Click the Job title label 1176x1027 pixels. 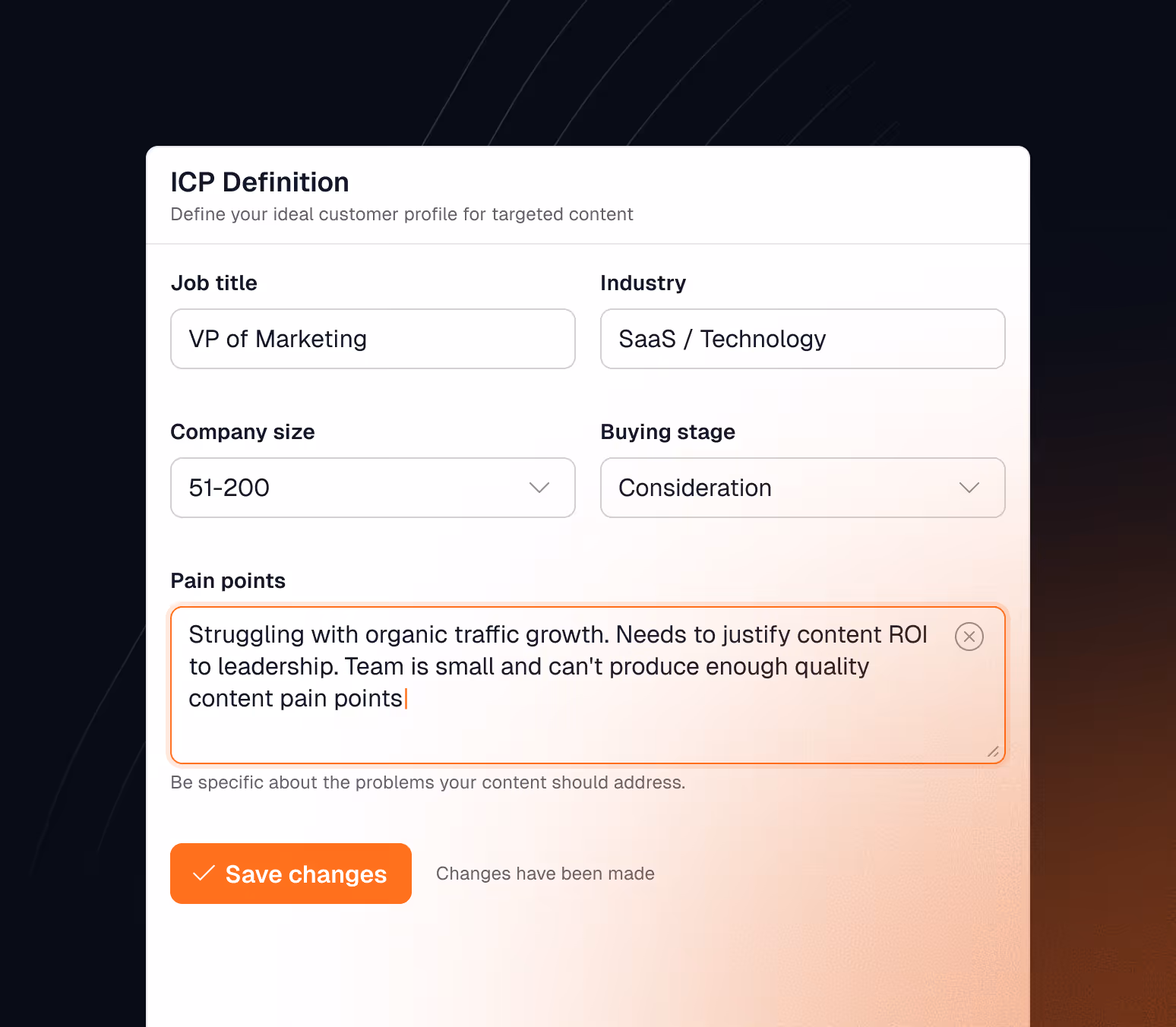point(213,283)
